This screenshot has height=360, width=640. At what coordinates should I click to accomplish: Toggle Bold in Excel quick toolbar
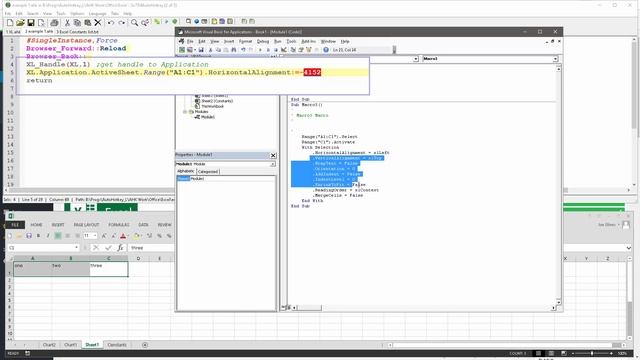pos(38,236)
